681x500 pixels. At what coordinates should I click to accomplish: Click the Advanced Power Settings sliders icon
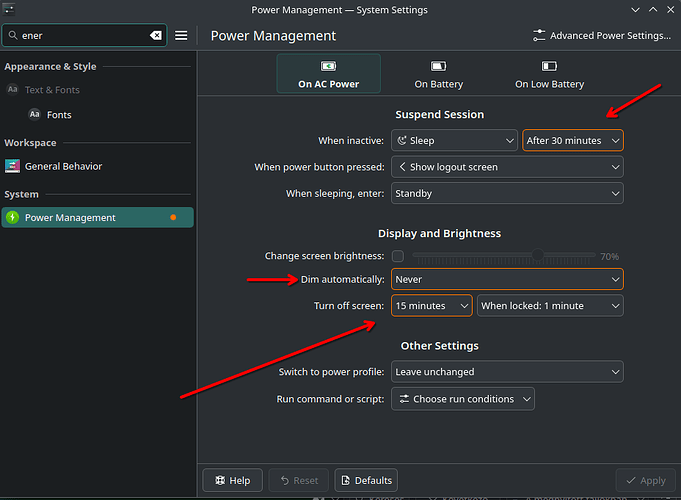(x=539, y=36)
